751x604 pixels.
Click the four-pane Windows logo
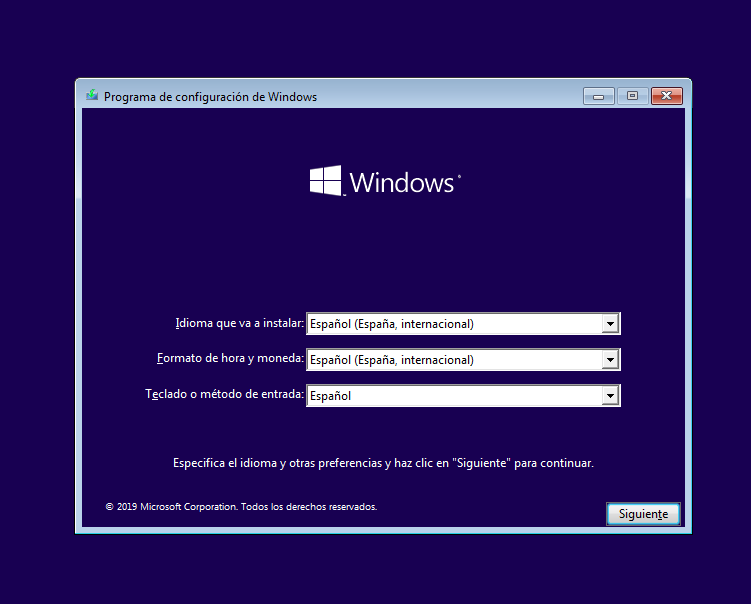[325, 181]
